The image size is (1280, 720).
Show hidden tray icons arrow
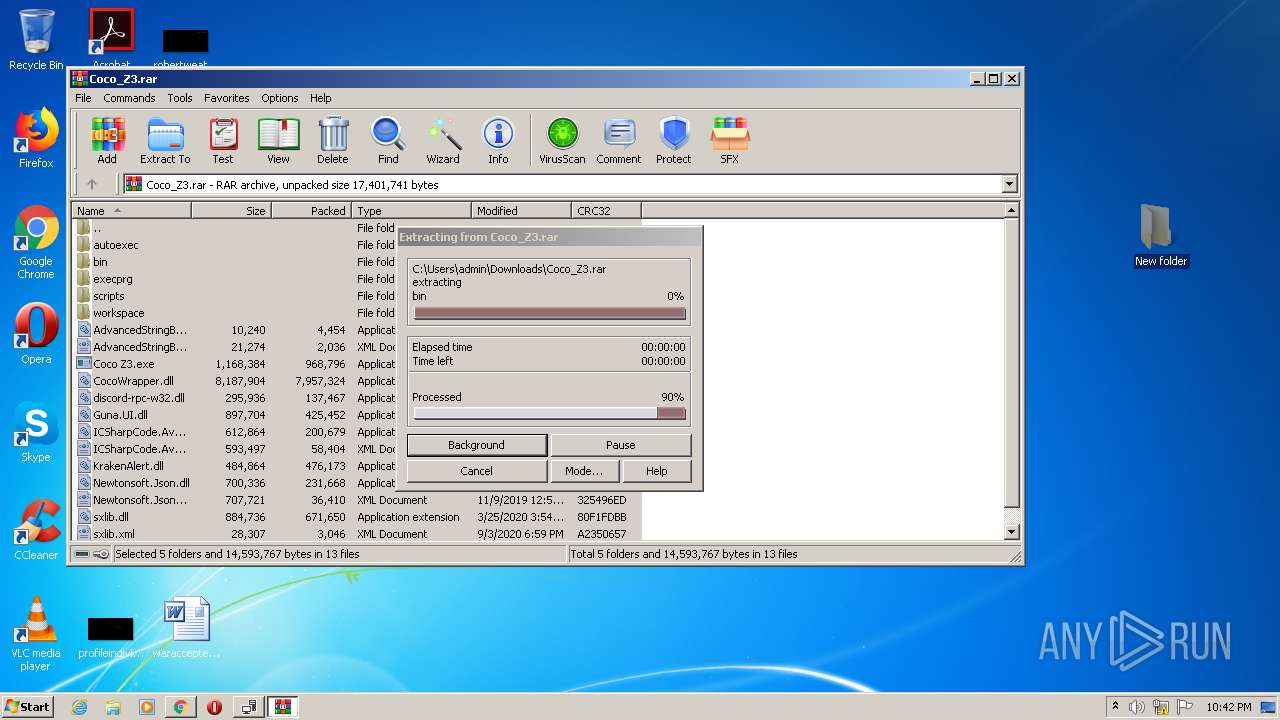[x=1115, y=707]
